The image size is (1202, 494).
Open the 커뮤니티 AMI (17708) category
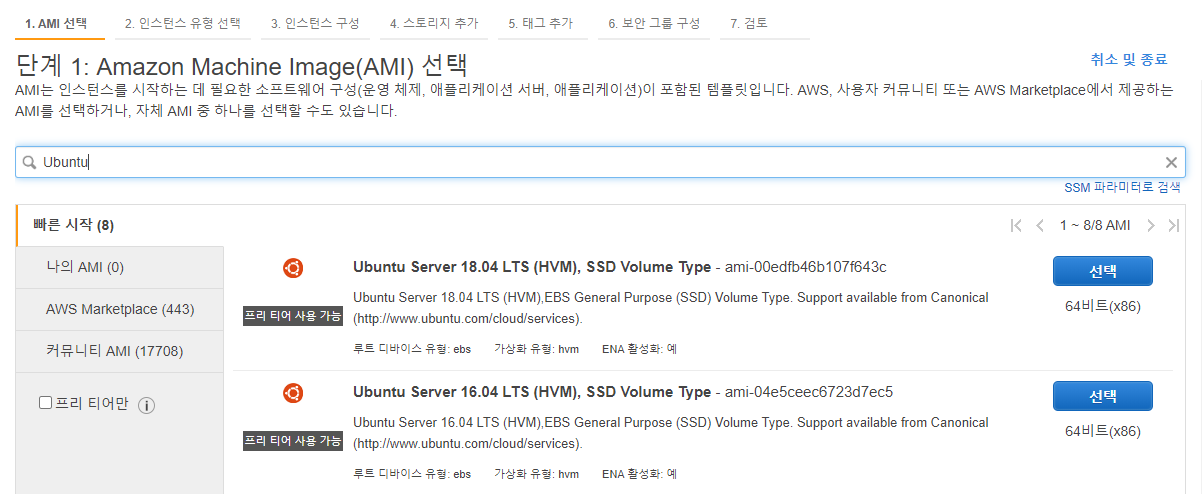120,351
